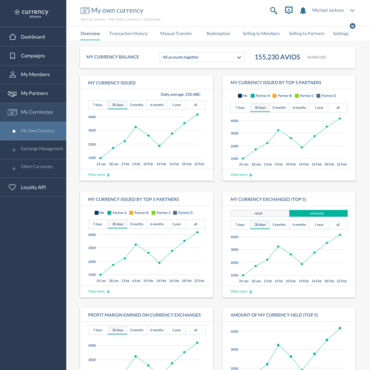The image size is (370, 370).
Task: Open search with the magnifier icon
Action: coord(273,11)
